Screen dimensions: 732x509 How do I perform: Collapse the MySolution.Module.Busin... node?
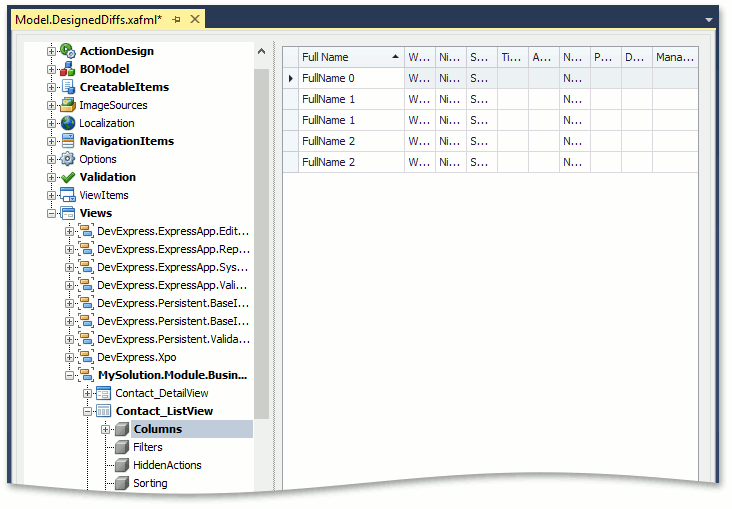coord(69,375)
